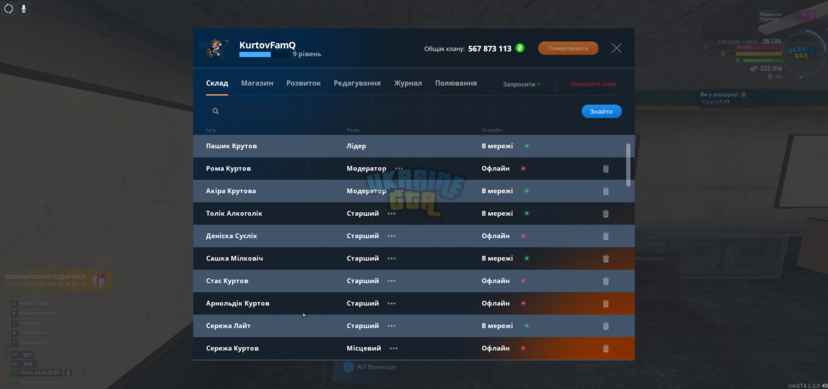Click the Безкоштовний подарунок banner
Viewport: 828px width, 389px height.
pyautogui.click(x=56, y=280)
